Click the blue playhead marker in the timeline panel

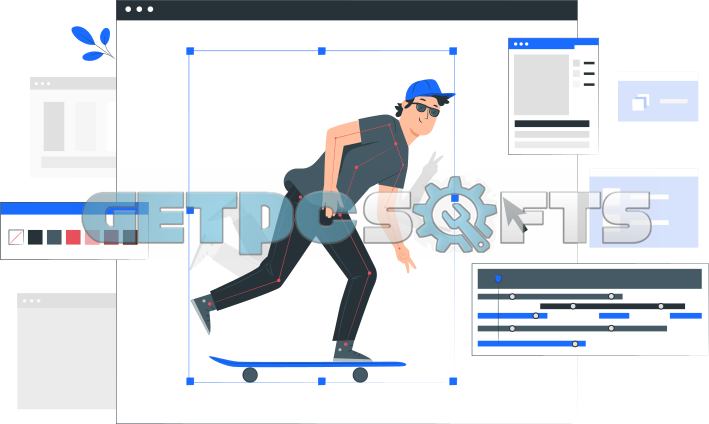pyautogui.click(x=498, y=278)
